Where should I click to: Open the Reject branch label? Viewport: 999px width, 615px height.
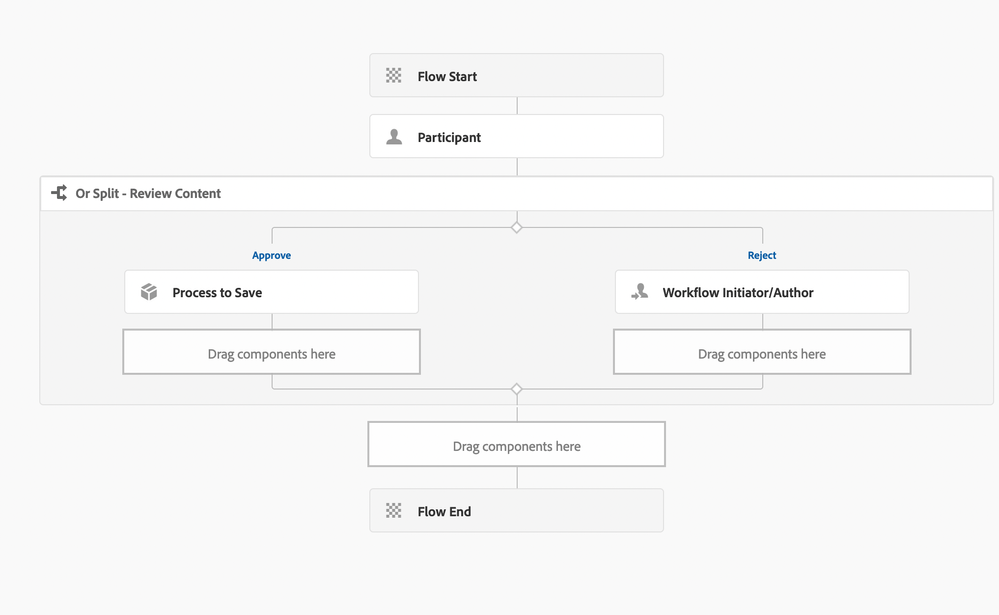pos(762,256)
